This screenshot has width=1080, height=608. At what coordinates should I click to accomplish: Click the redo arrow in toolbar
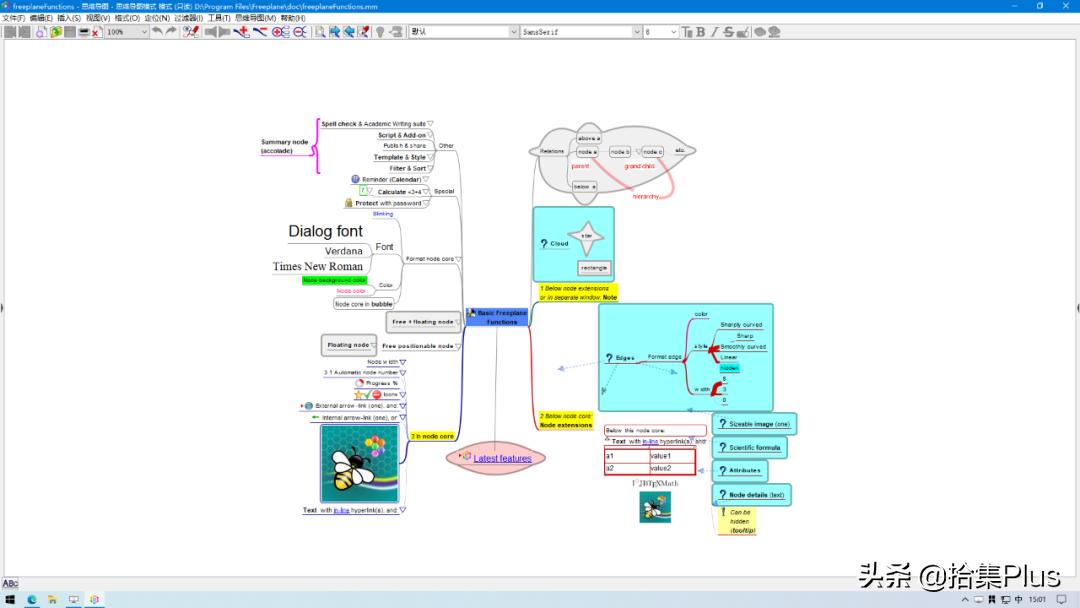(x=171, y=32)
